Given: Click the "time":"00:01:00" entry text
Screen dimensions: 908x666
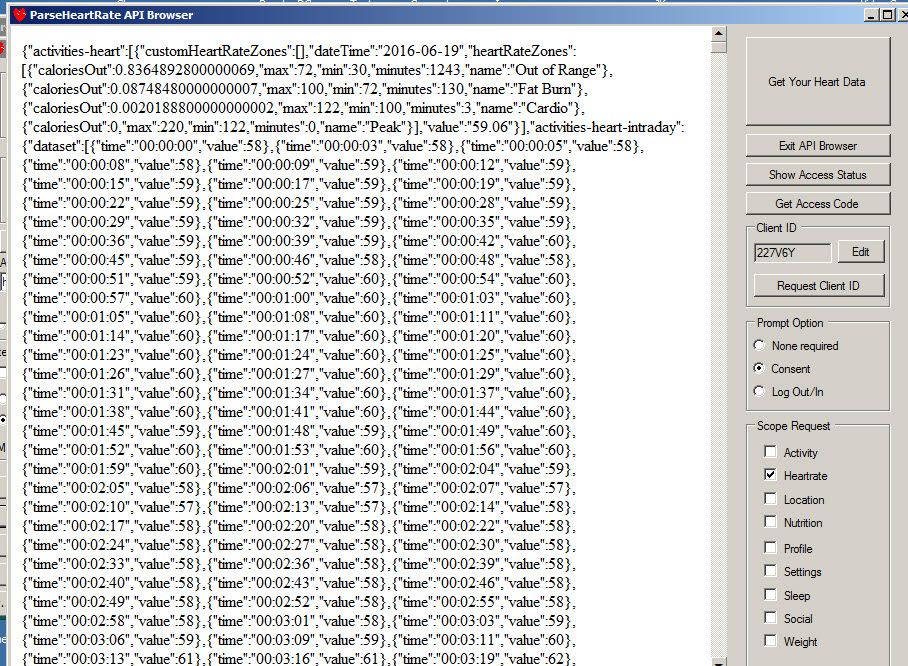Looking at the screenshot, I should [x=297, y=298].
